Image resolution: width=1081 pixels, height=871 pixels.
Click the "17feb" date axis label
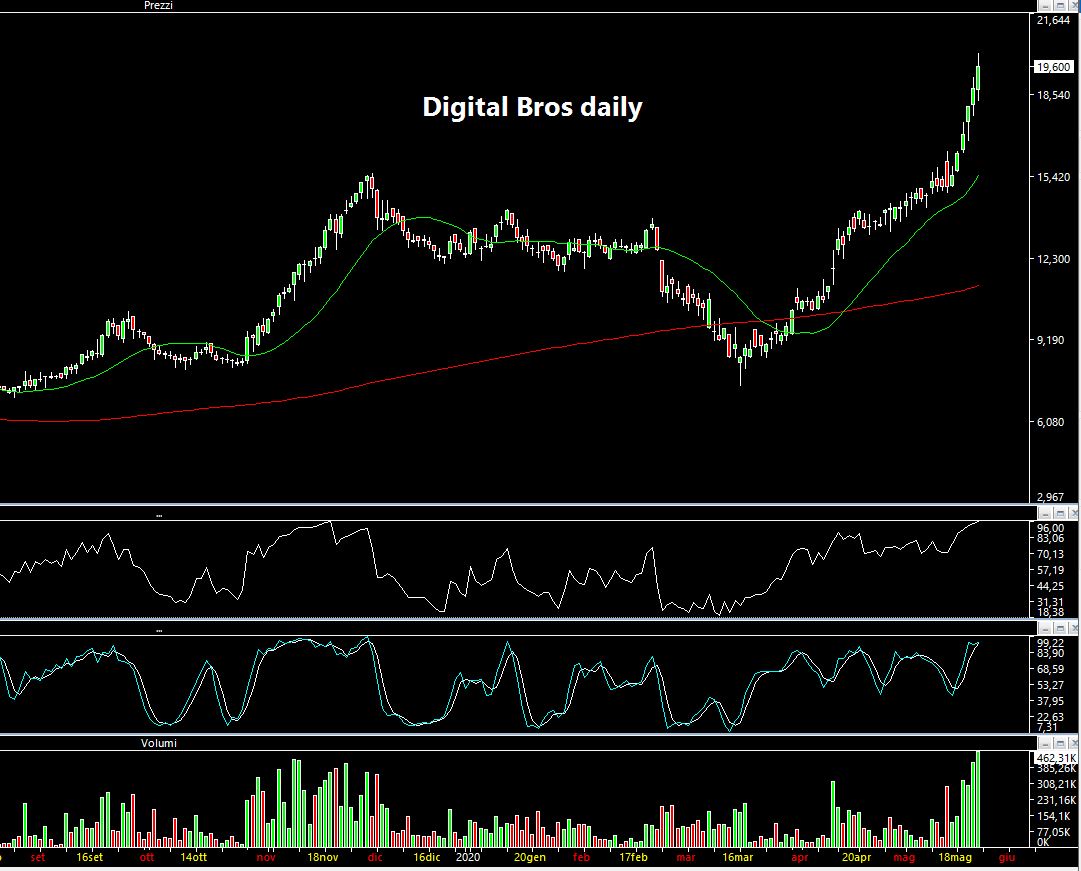tap(634, 857)
